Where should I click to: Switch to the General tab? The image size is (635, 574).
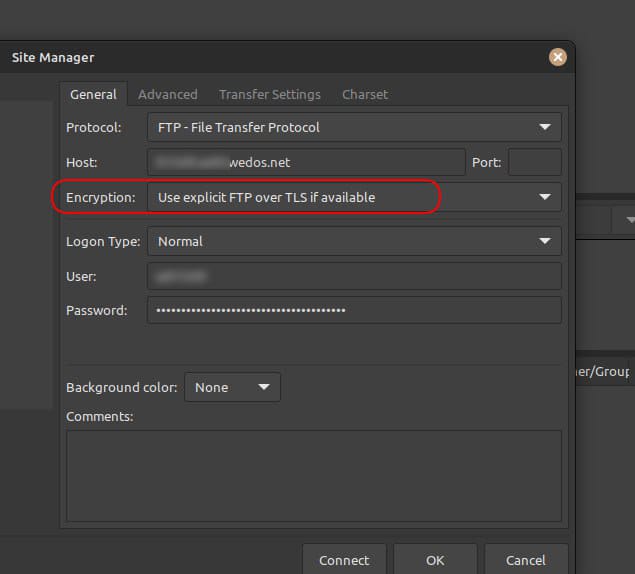pos(93,94)
